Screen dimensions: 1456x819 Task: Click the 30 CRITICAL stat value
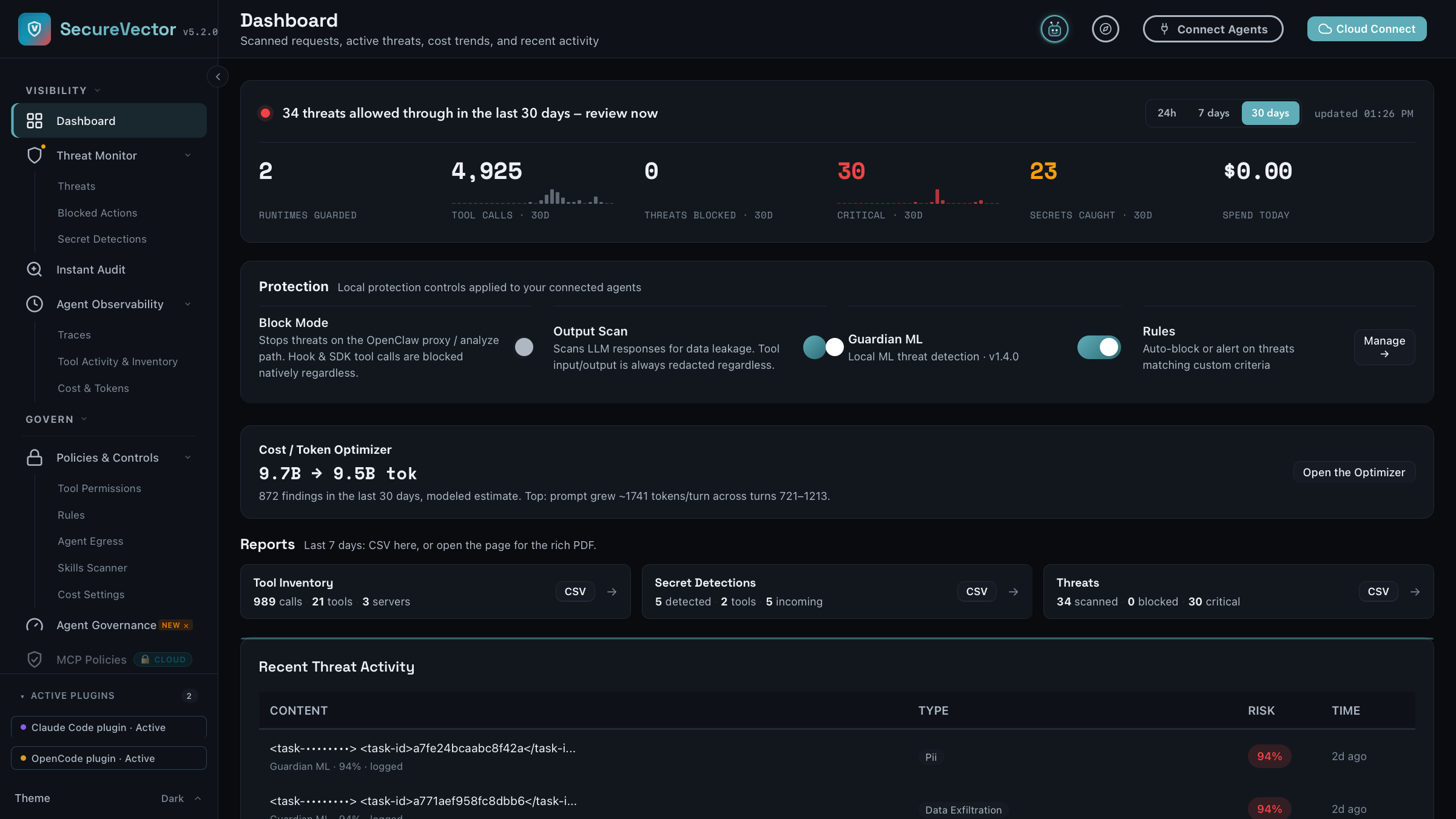coord(851,171)
